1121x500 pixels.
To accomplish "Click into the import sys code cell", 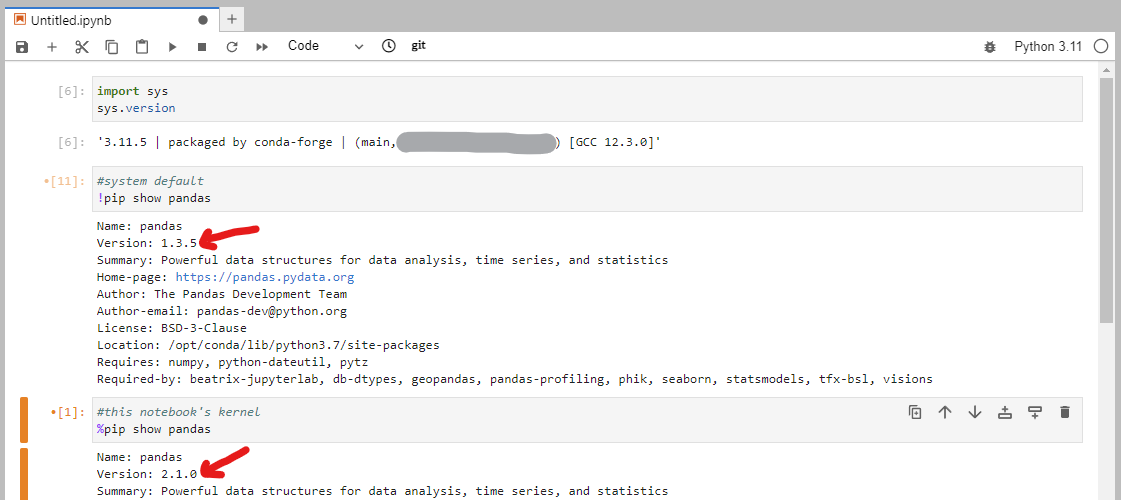I will tap(586, 99).
